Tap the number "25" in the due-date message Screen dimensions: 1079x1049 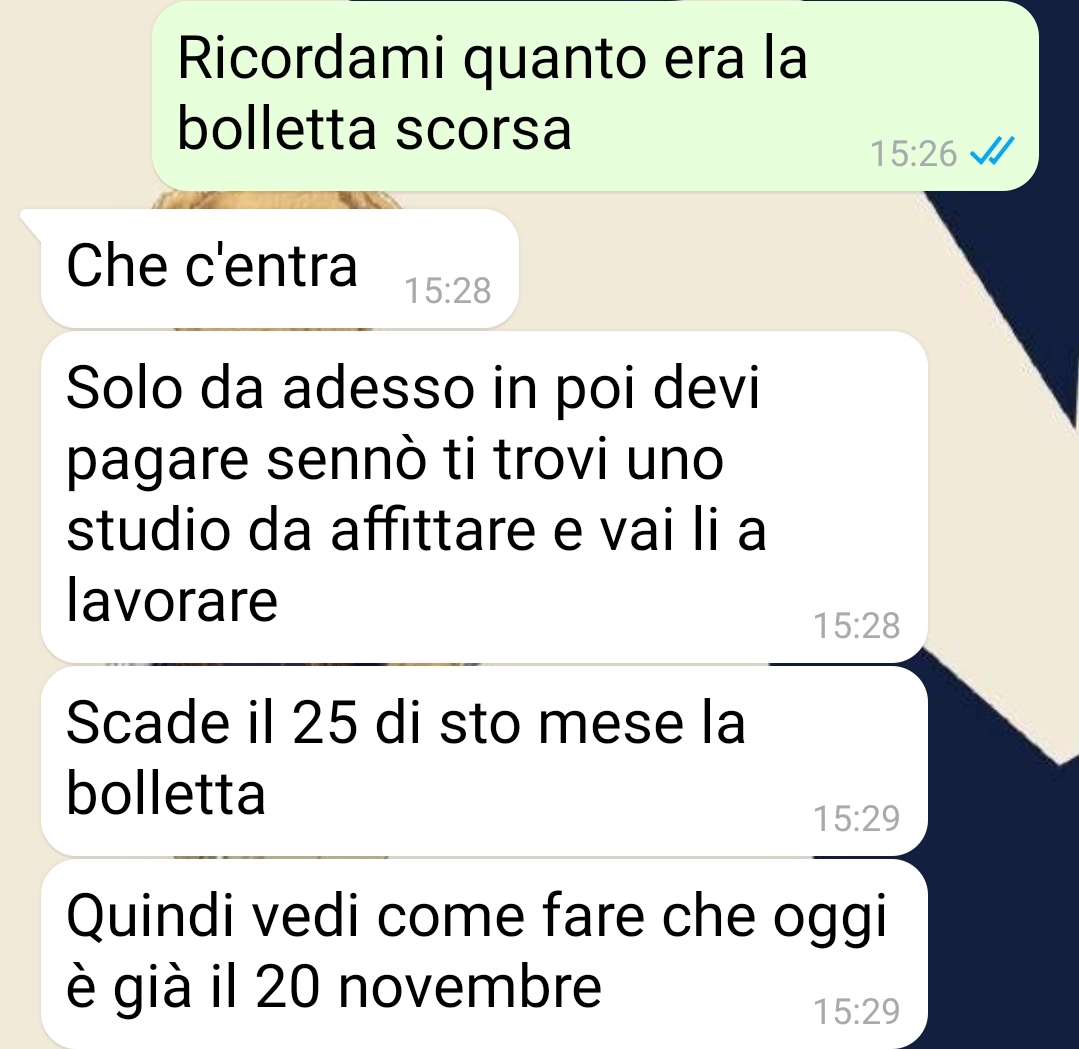tap(325, 723)
